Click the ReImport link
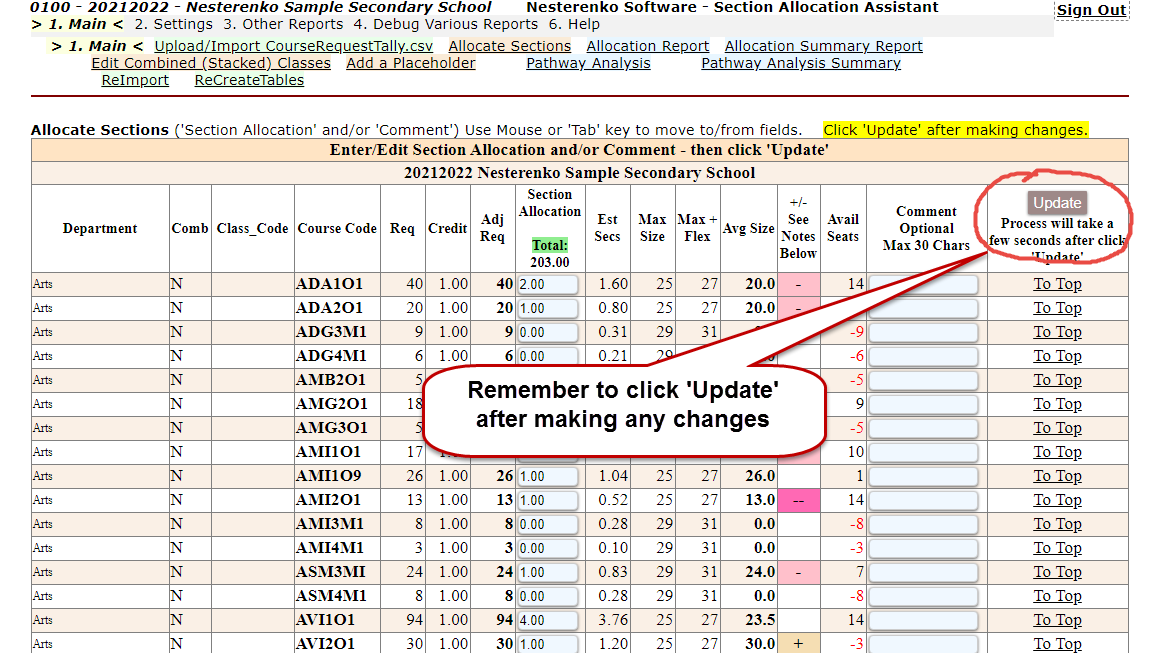1160x653 pixels. point(135,80)
